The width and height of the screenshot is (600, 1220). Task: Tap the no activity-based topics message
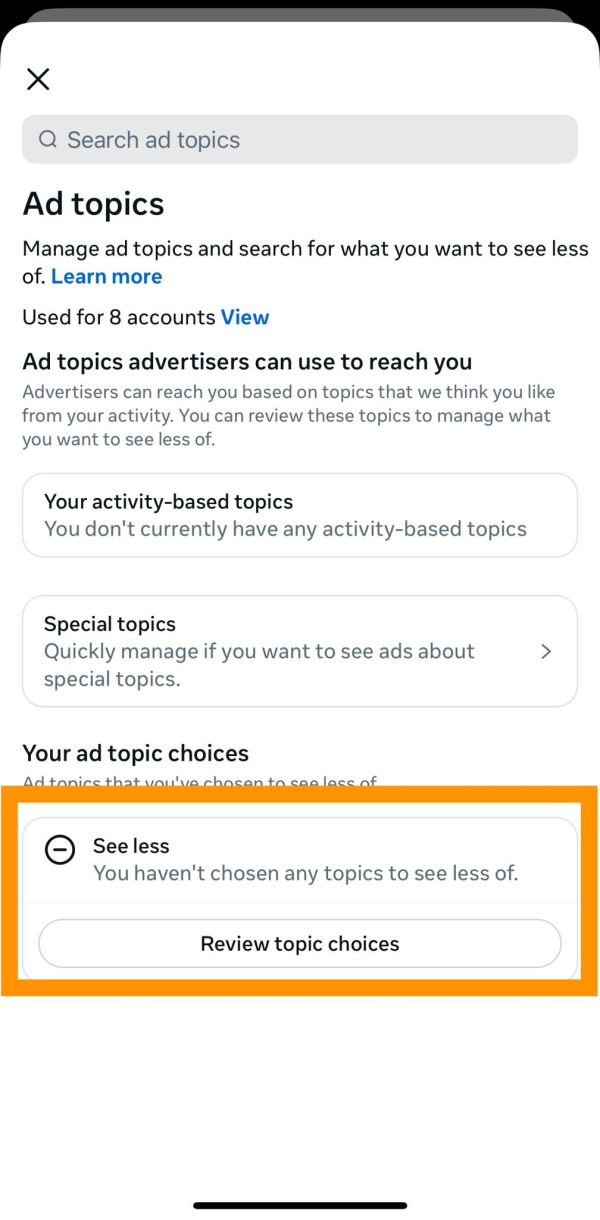(285, 529)
